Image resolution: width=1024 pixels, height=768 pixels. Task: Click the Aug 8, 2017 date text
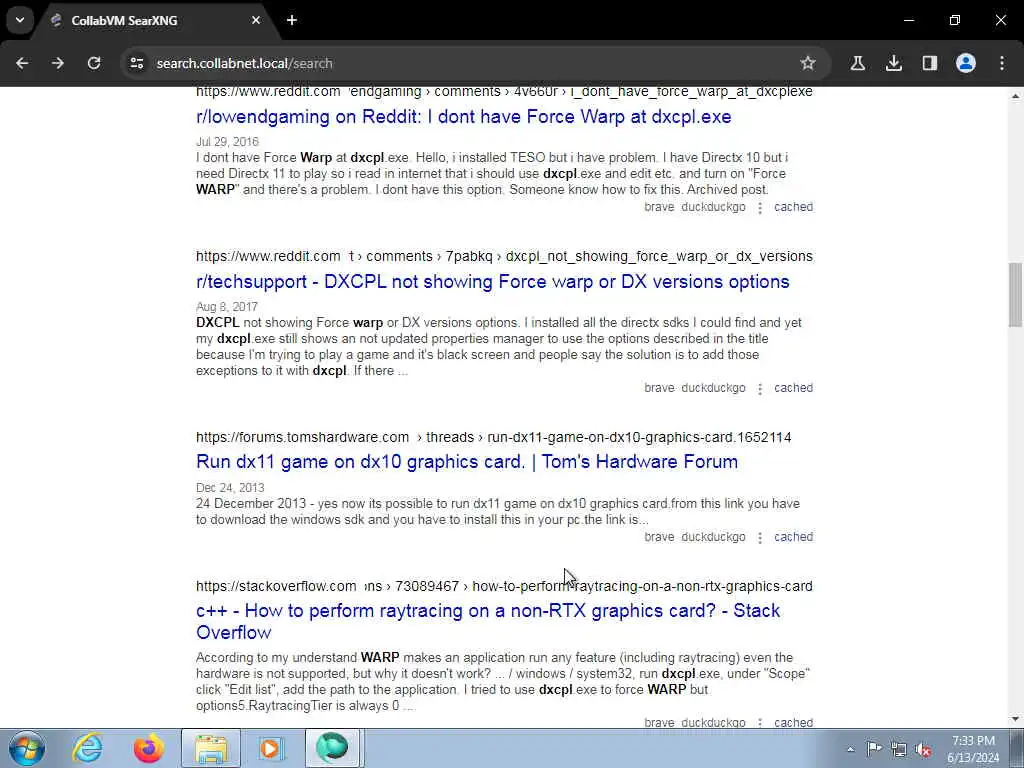point(227,307)
